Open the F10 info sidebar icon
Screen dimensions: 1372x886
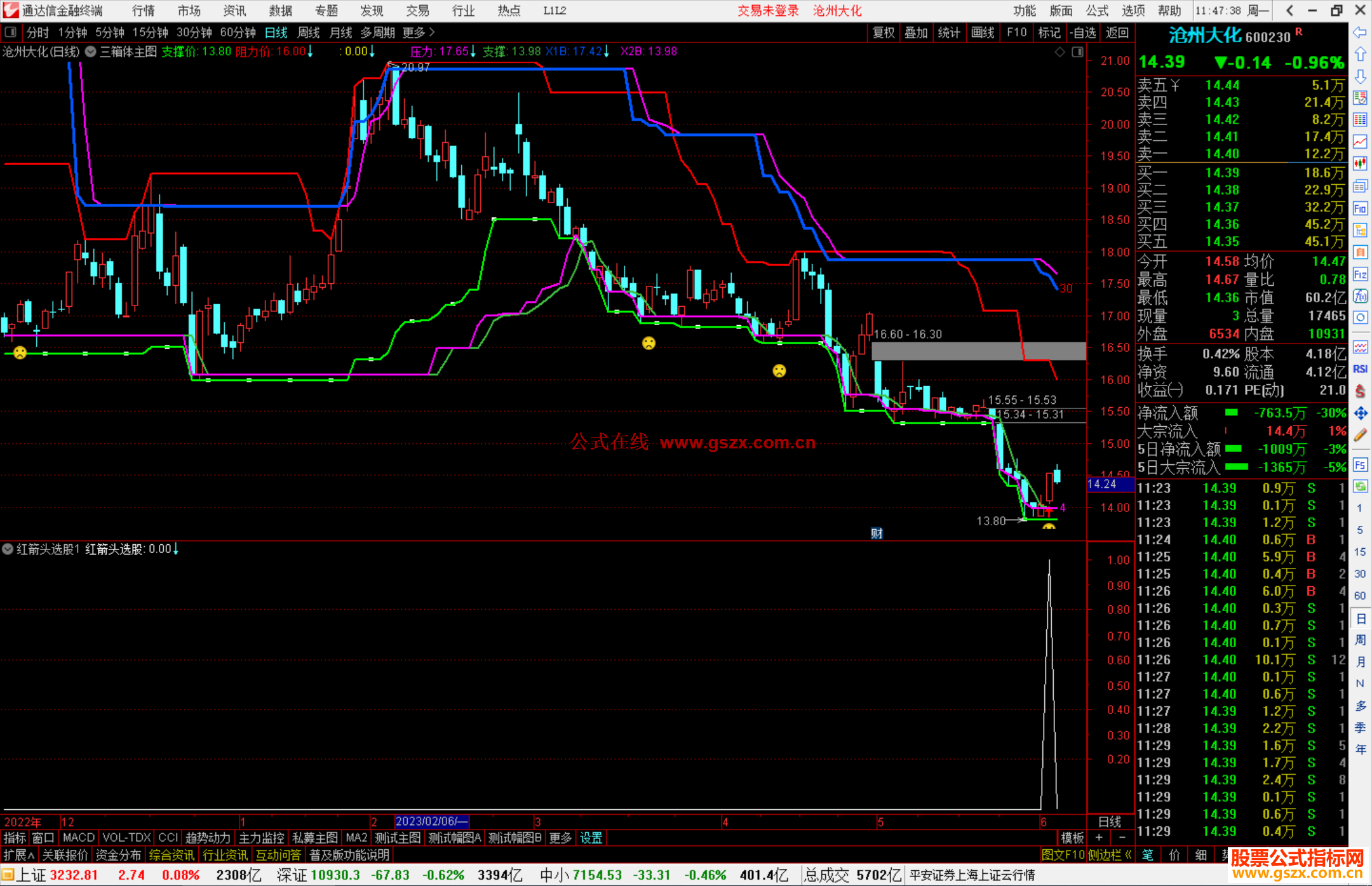1360,208
